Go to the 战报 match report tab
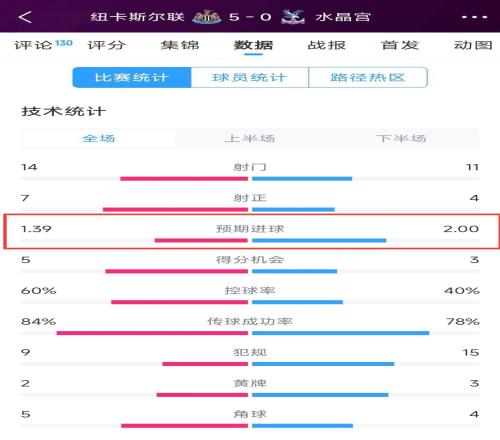 point(327,45)
